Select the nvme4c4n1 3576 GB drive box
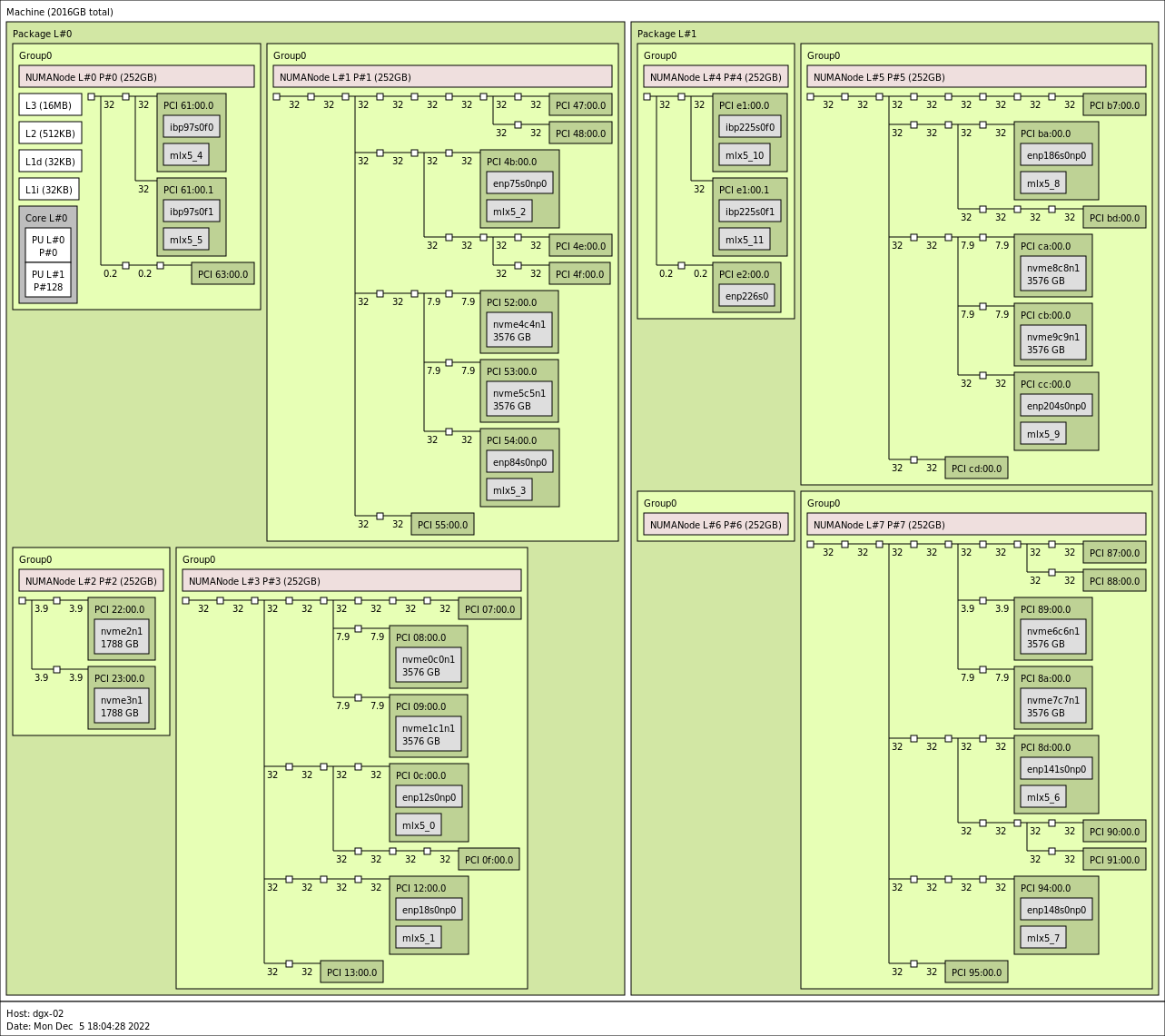This screenshot has width=1165, height=1036. click(520, 330)
